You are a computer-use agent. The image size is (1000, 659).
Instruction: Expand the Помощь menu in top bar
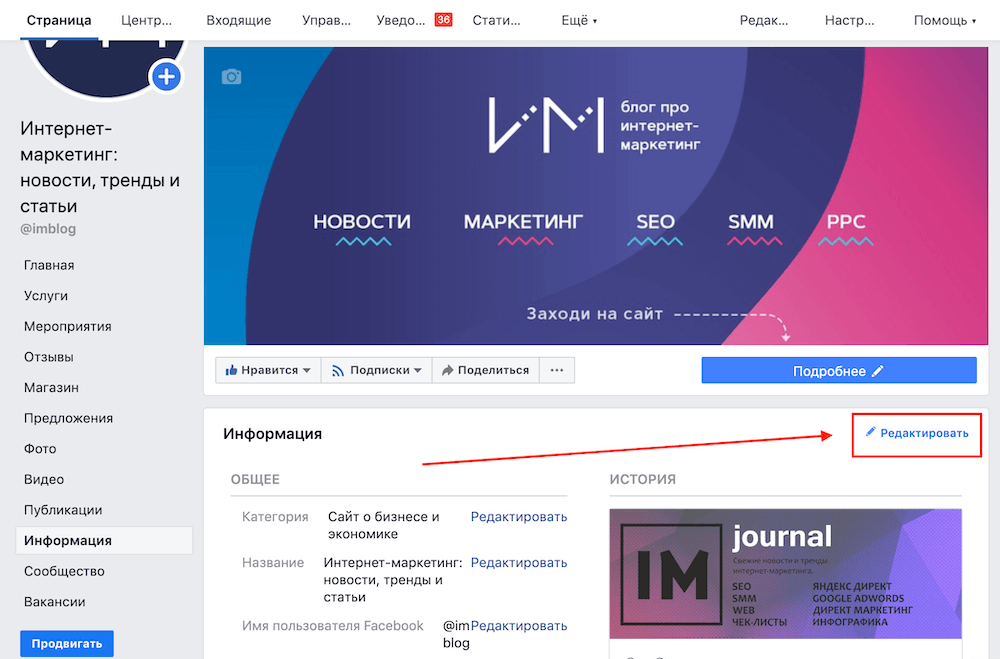pos(945,20)
